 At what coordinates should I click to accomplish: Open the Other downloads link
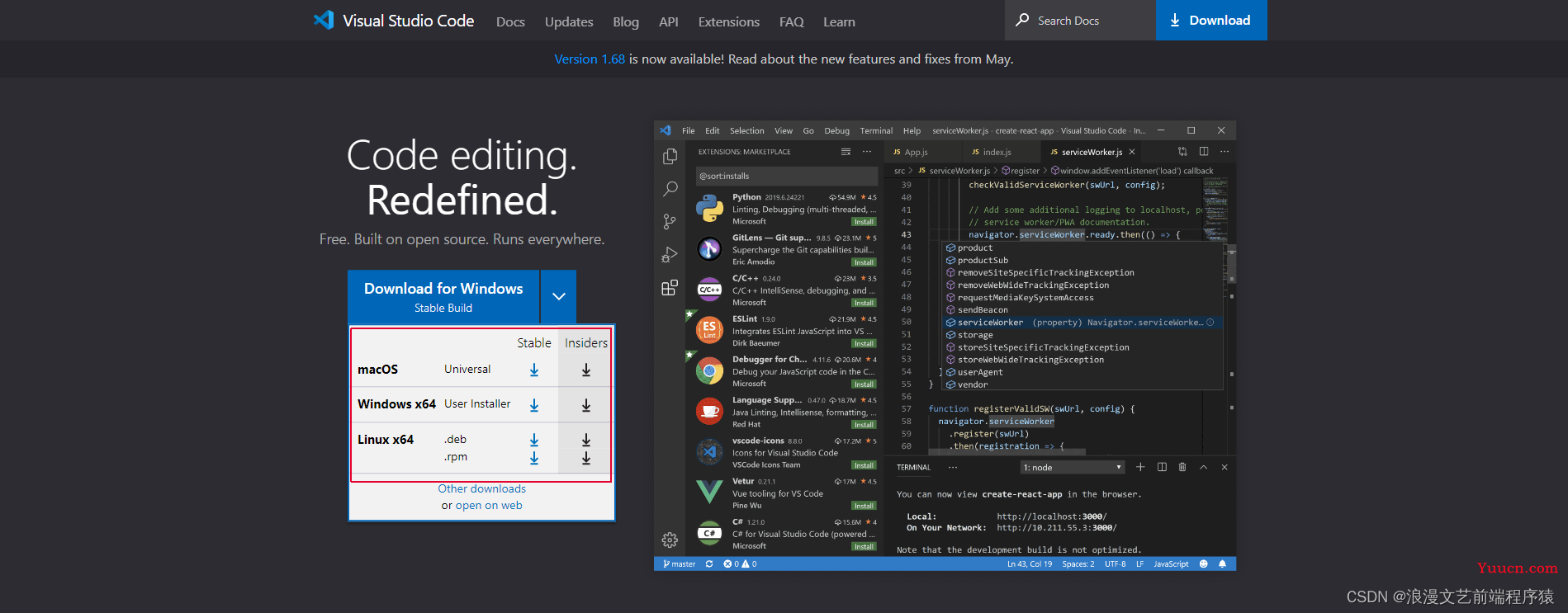click(x=481, y=488)
